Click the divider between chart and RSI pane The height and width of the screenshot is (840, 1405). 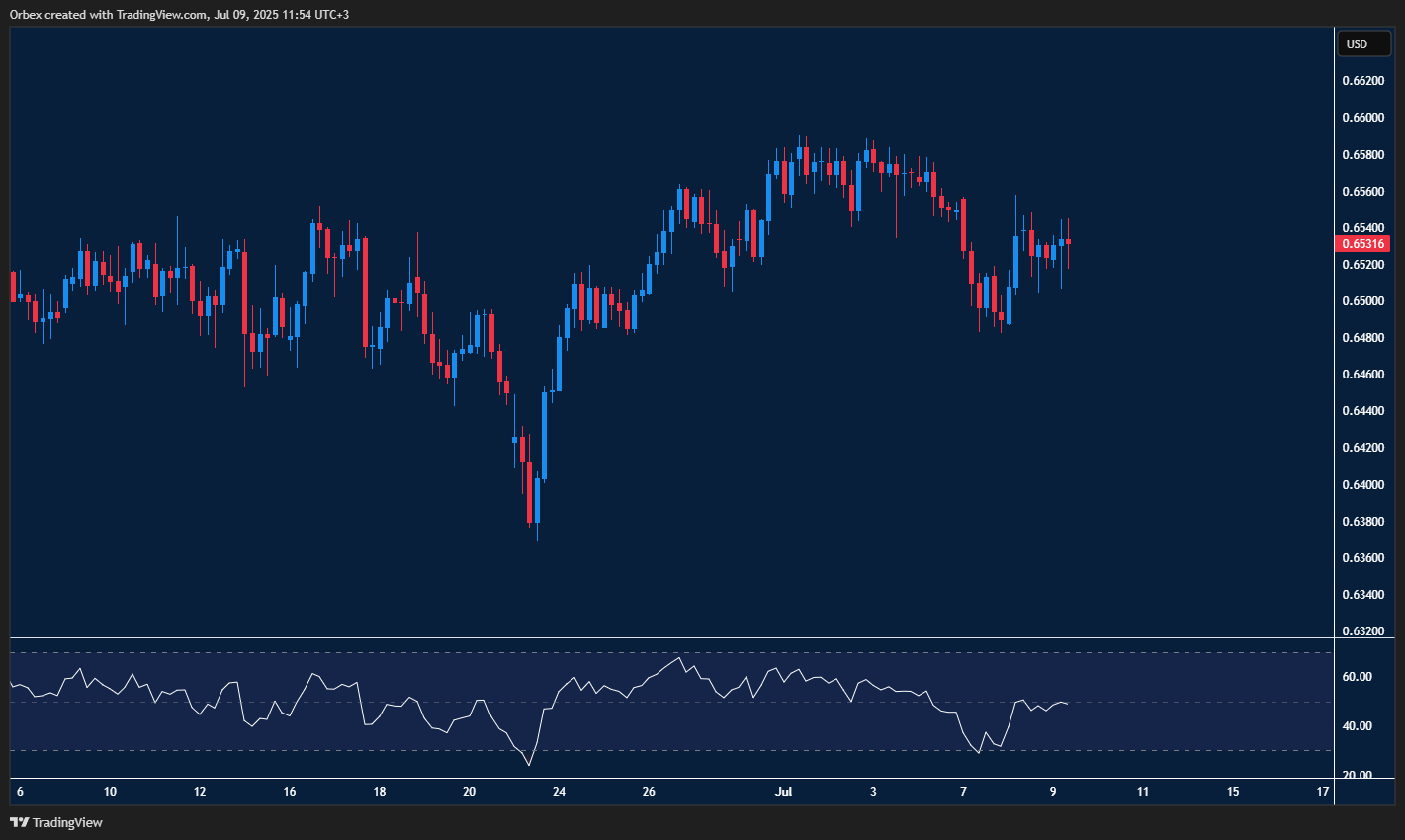coord(662,638)
